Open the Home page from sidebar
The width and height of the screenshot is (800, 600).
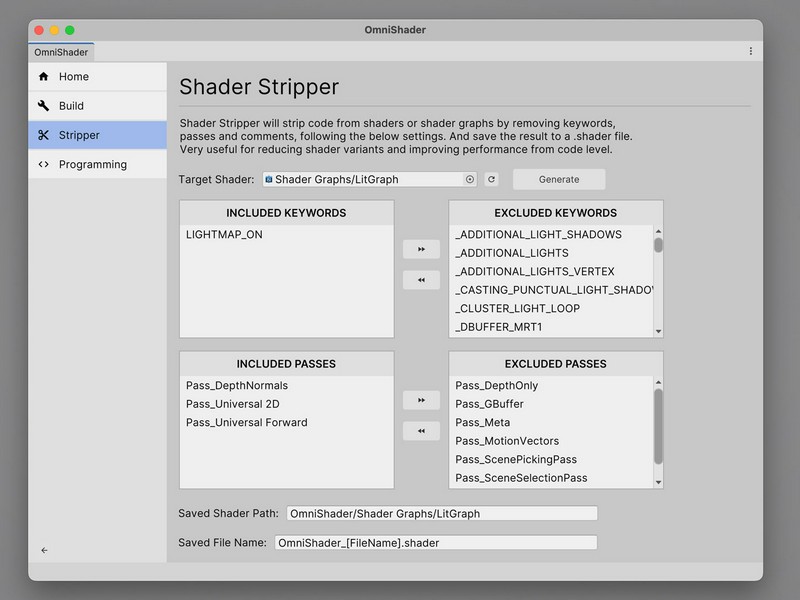[97, 77]
